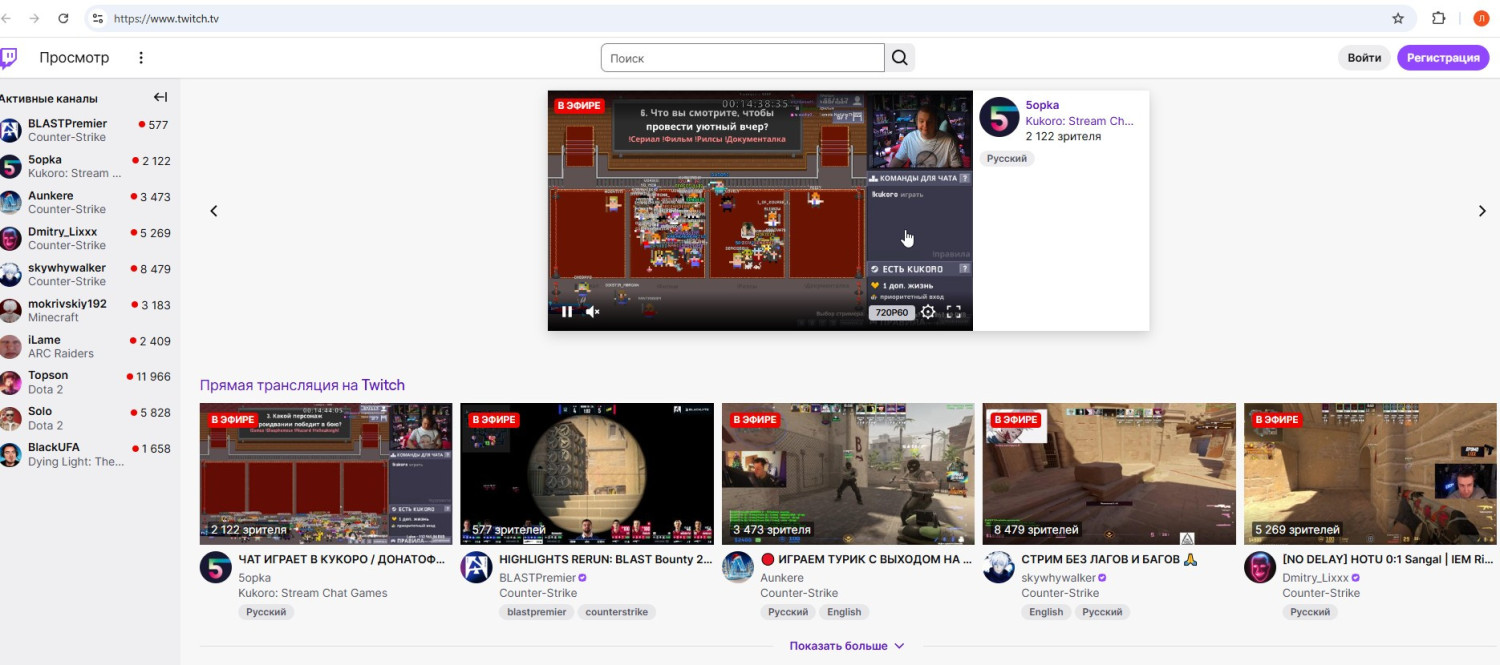The image size is (1500, 665).
Task: Reload the page in the browser
Action: 63,18
